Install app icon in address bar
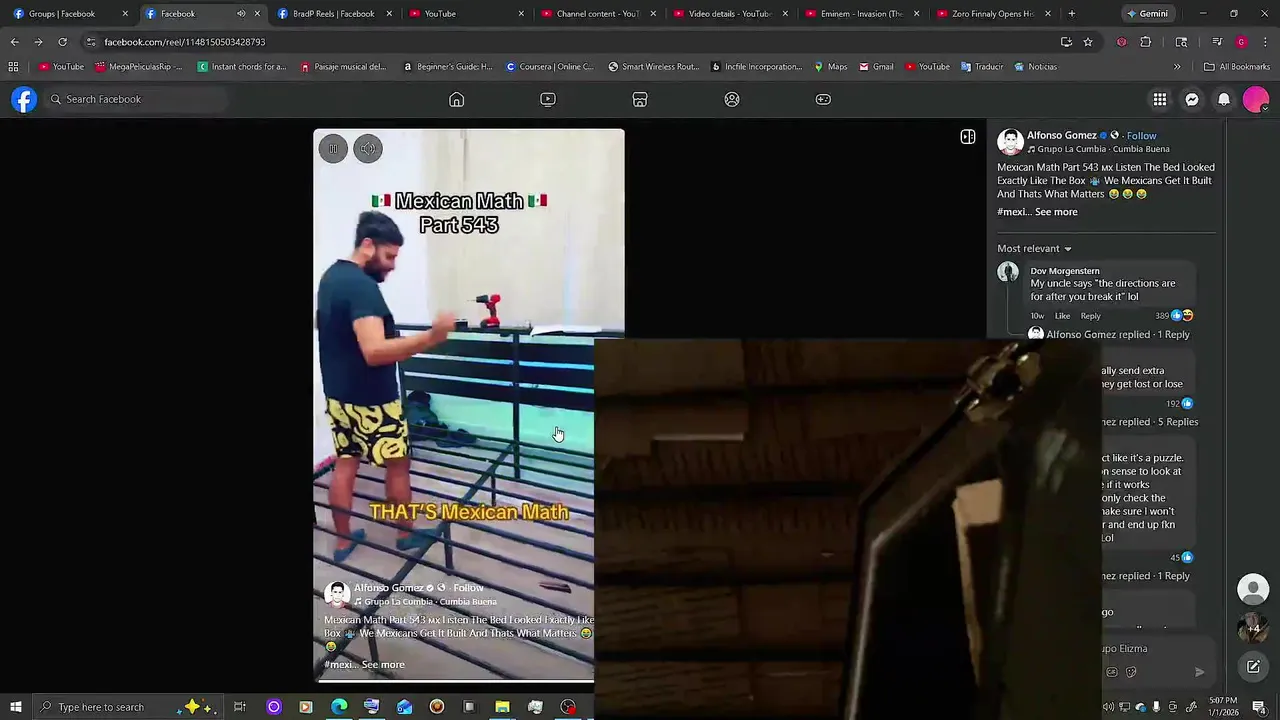The width and height of the screenshot is (1280, 720). tap(1066, 42)
